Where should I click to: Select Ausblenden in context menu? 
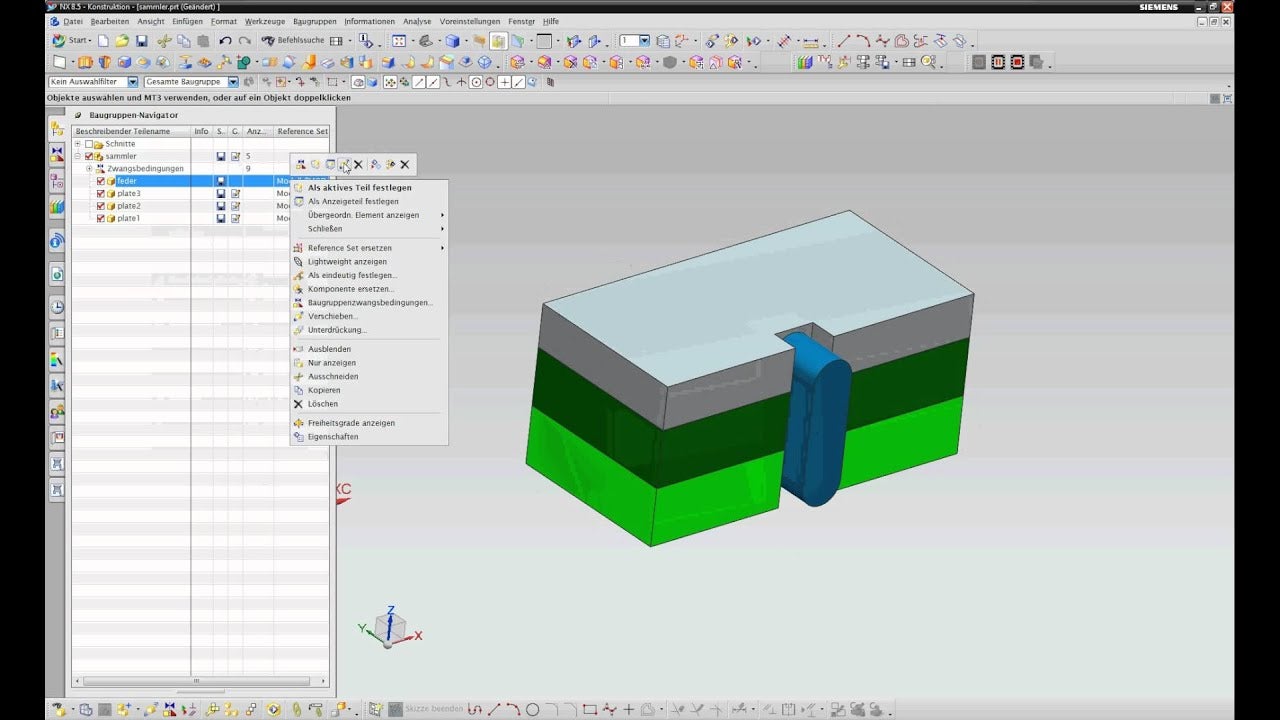369,349
